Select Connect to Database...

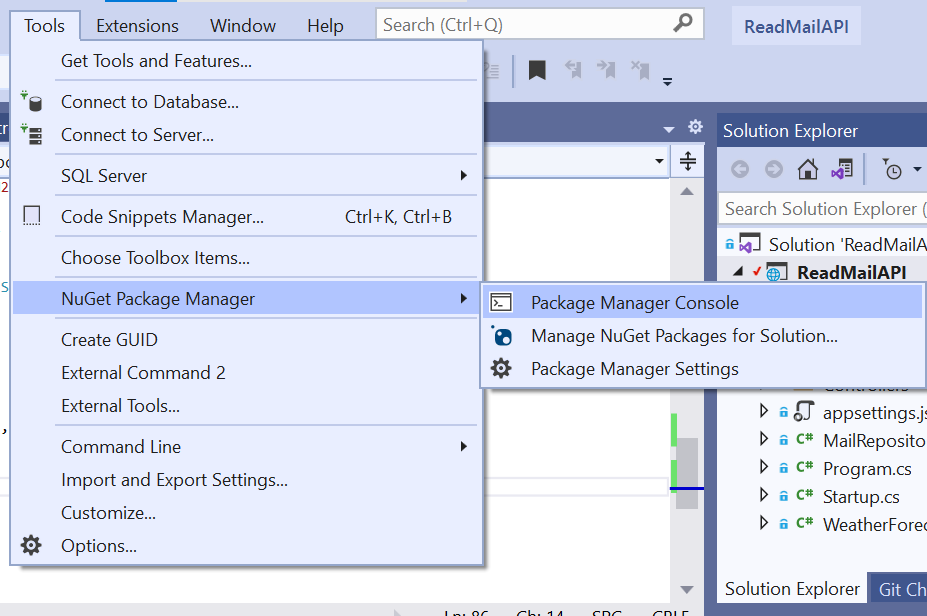click(x=247, y=102)
